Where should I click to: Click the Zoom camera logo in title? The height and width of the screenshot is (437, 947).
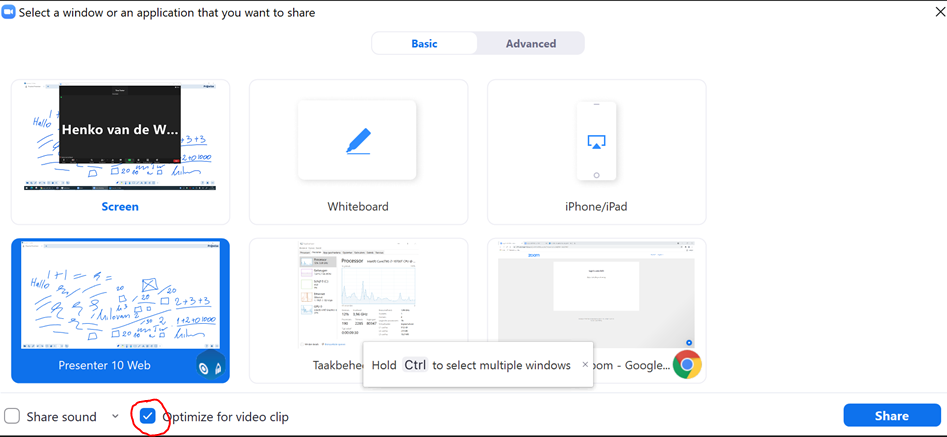pos(9,13)
